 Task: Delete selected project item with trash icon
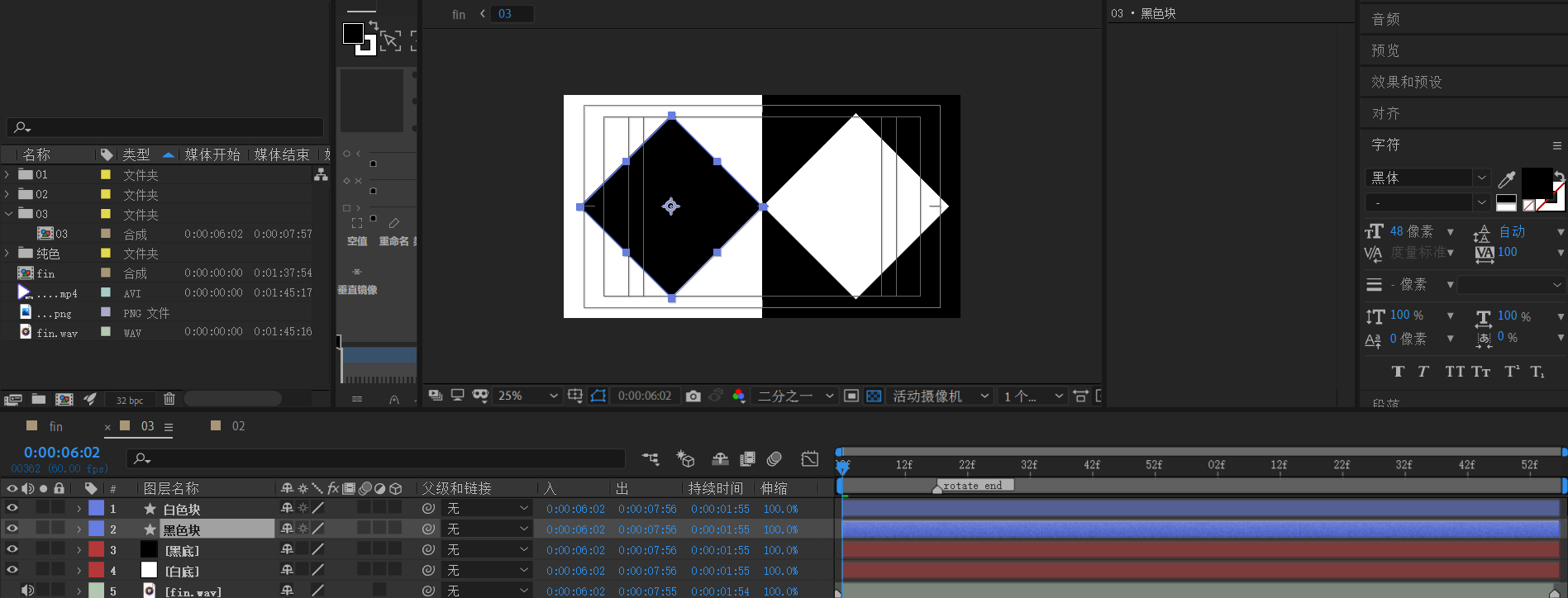coord(169,399)
